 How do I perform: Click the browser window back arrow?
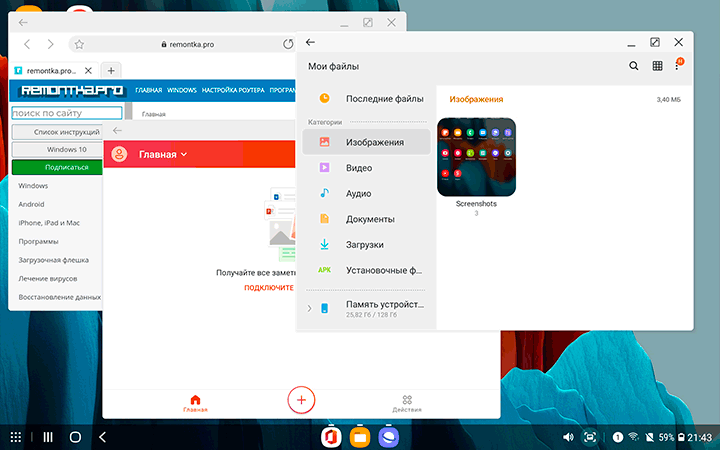coord(23,22)
